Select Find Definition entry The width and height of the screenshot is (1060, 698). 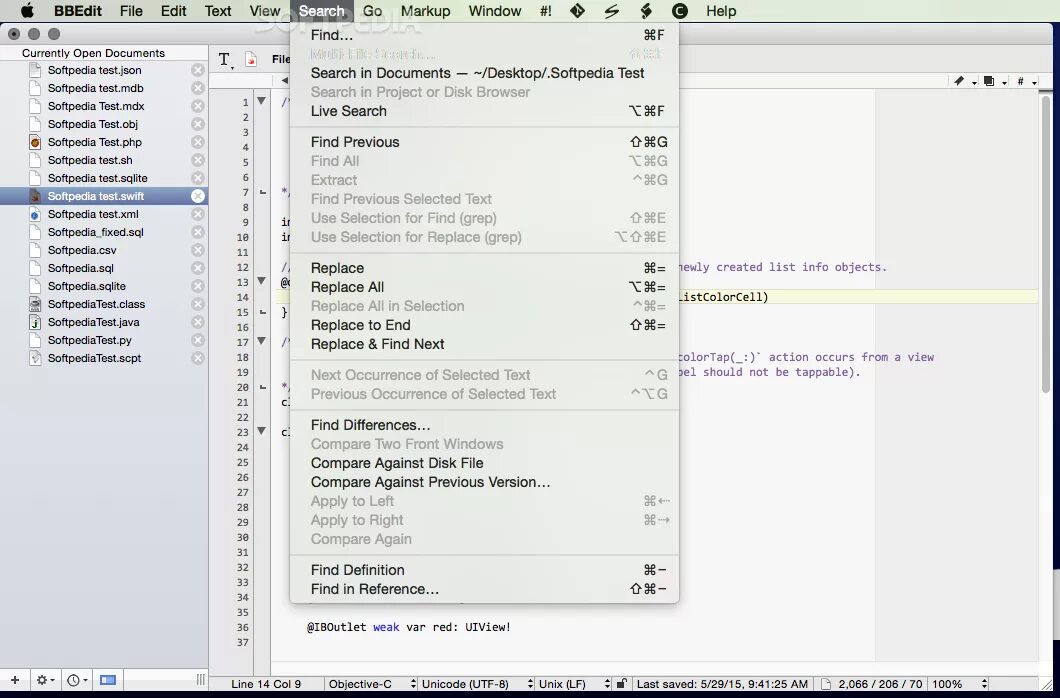point(484,570)
